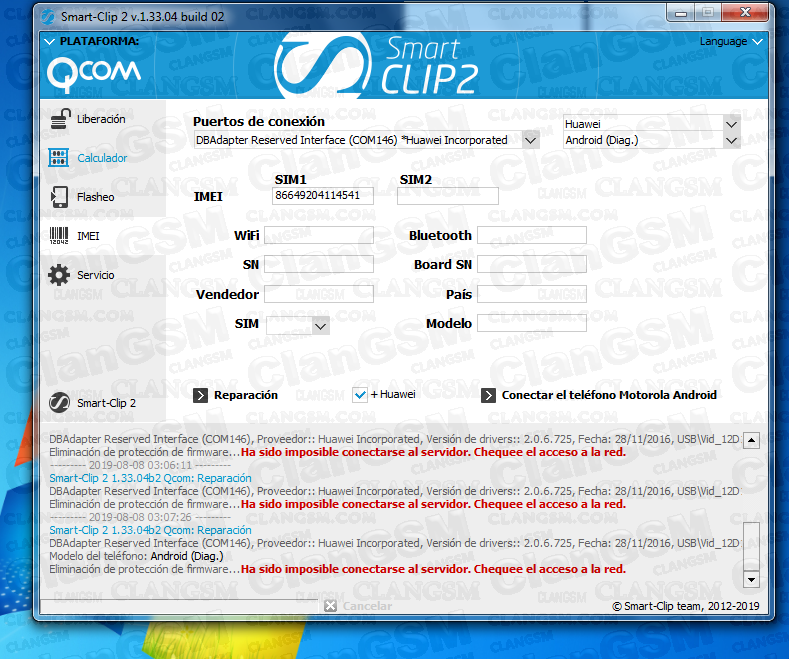Open the Language dropdown
This screenshot has height=659, width=789.
(x=731, y=41)
